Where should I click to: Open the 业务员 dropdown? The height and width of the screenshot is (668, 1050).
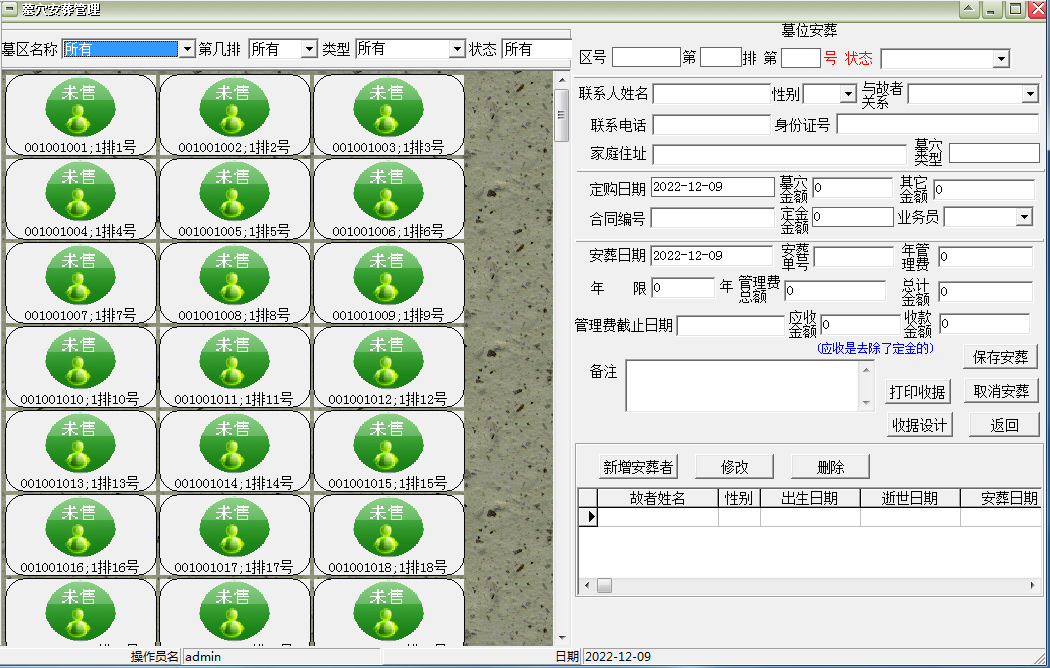(x=1024, y=217)
